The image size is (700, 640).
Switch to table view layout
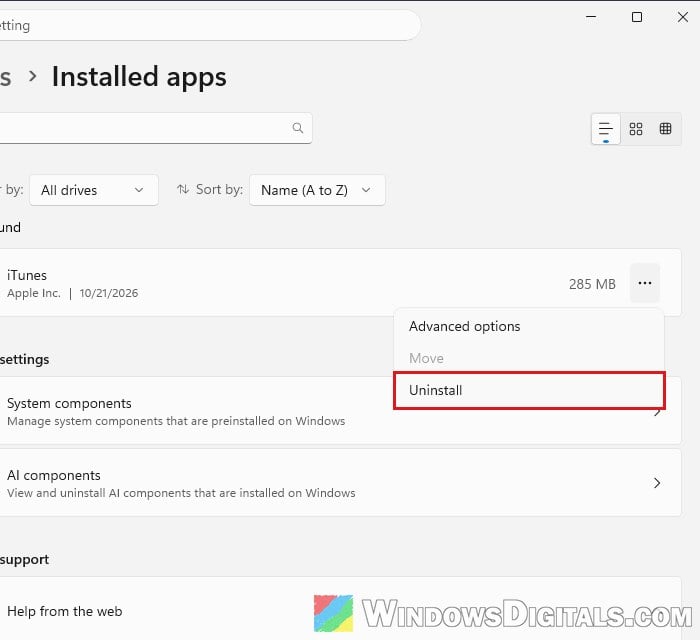pyautogui.click(x=665, y=129)
